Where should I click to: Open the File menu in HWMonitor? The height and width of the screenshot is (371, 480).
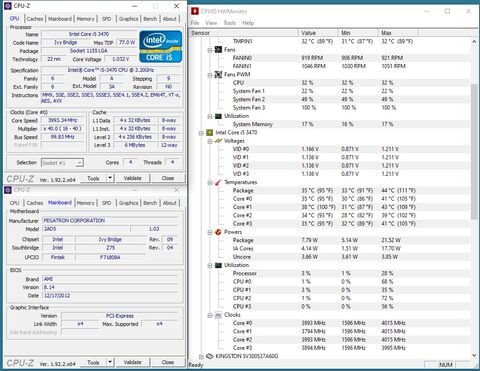(195, 23)
